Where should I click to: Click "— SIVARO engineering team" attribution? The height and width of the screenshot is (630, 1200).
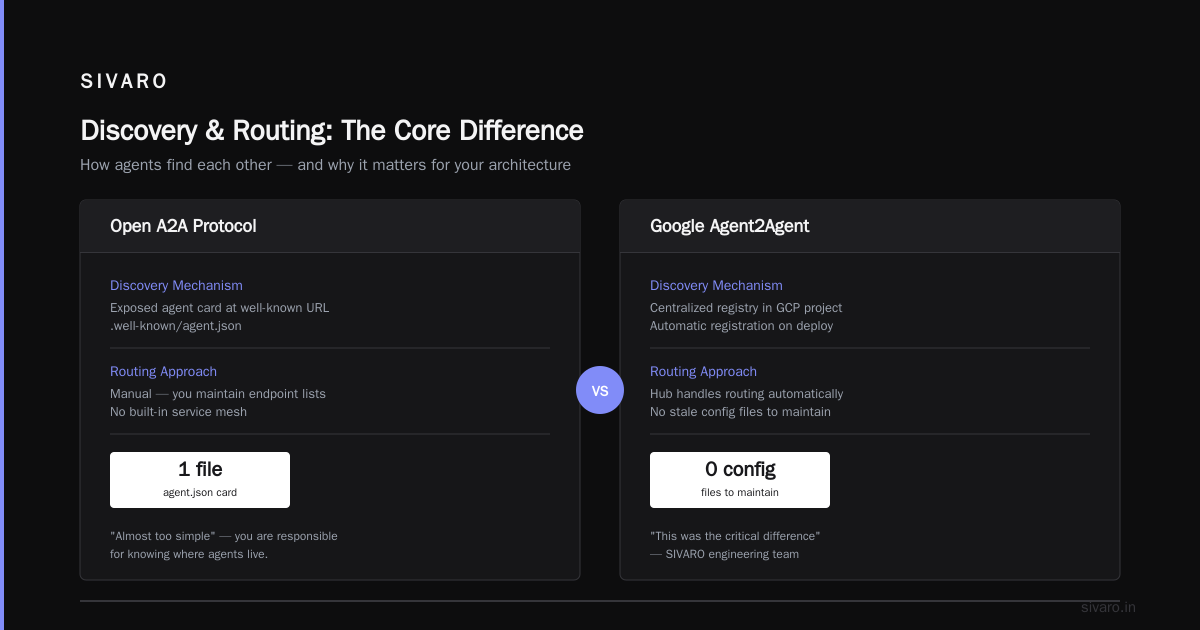[x=724, y=554]
